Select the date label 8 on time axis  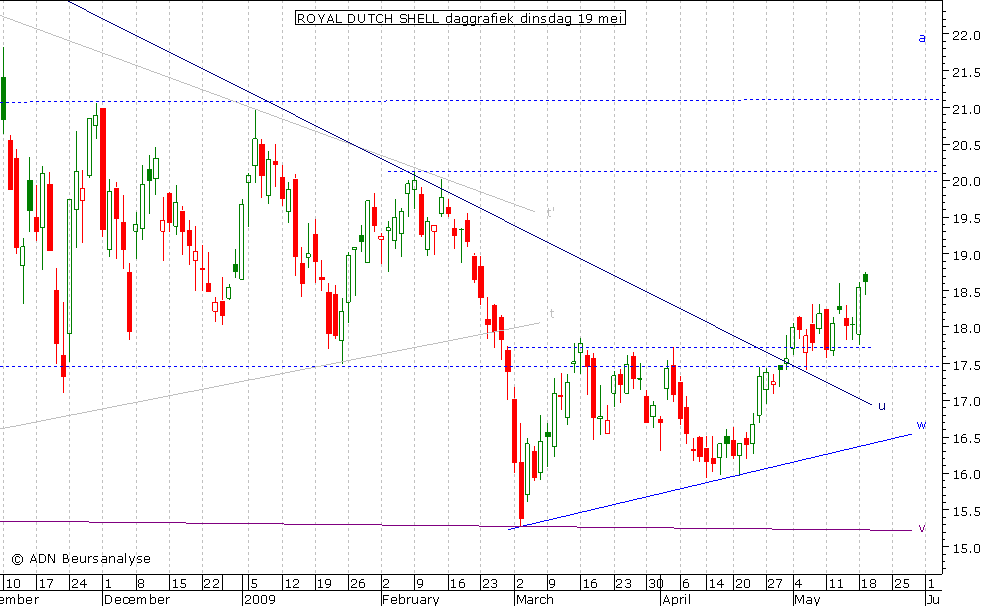coord(140,583)
